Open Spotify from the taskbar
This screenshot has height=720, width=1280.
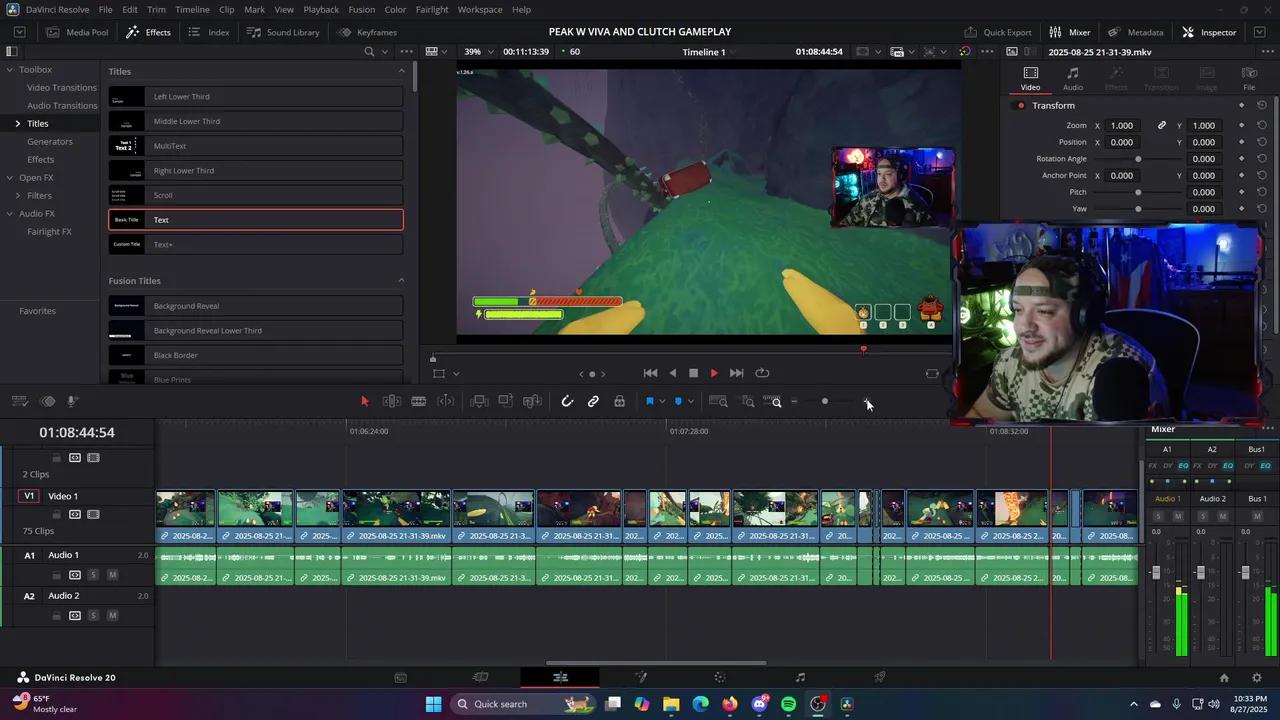pos(788,704)
